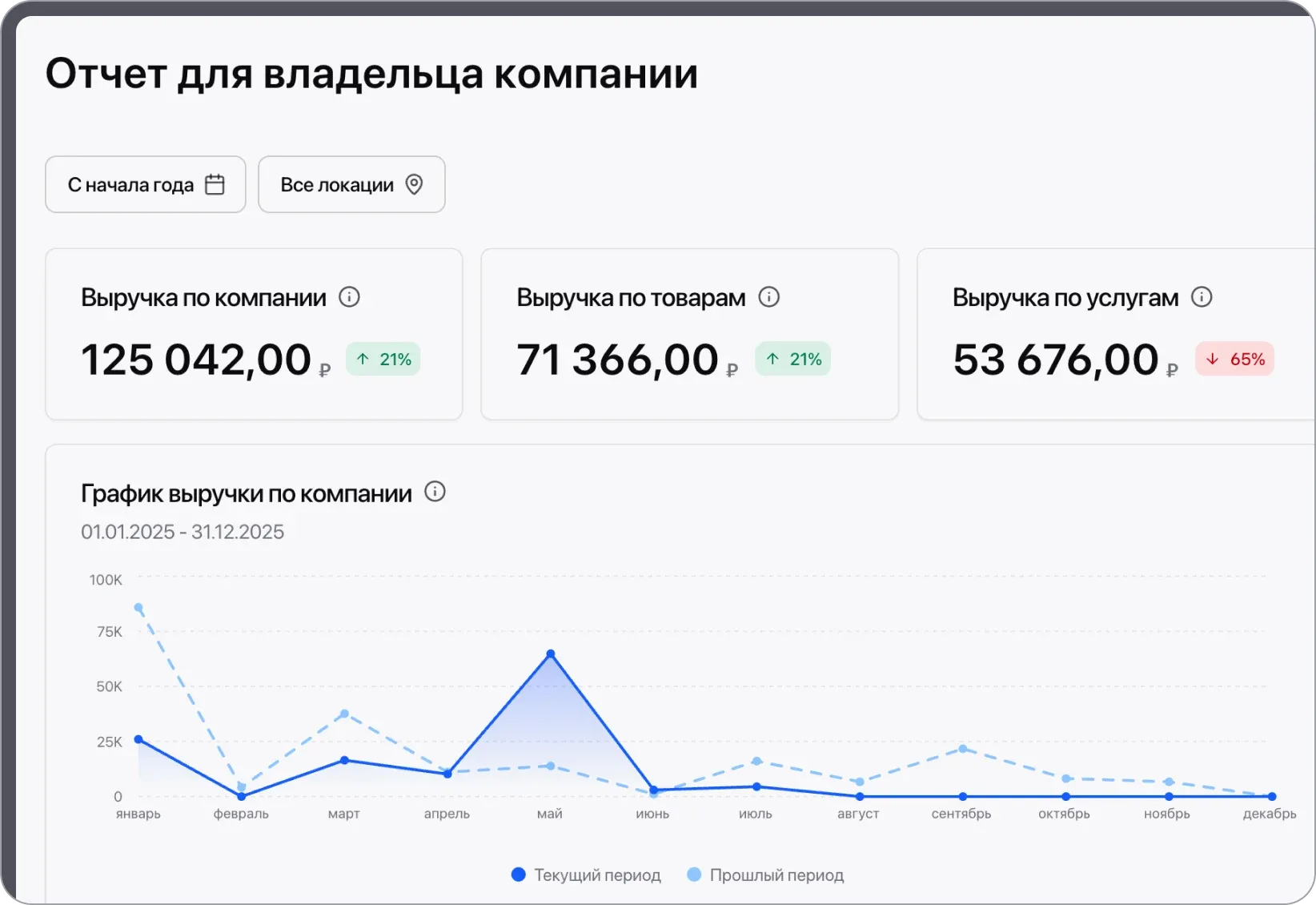Click the "75K" y-axis label

click(x=110, y=632)
